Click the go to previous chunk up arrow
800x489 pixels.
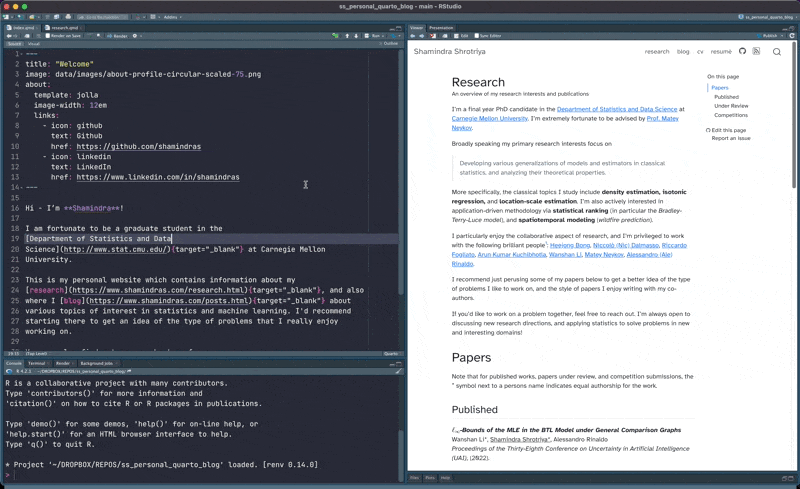[x=347, y=36]
